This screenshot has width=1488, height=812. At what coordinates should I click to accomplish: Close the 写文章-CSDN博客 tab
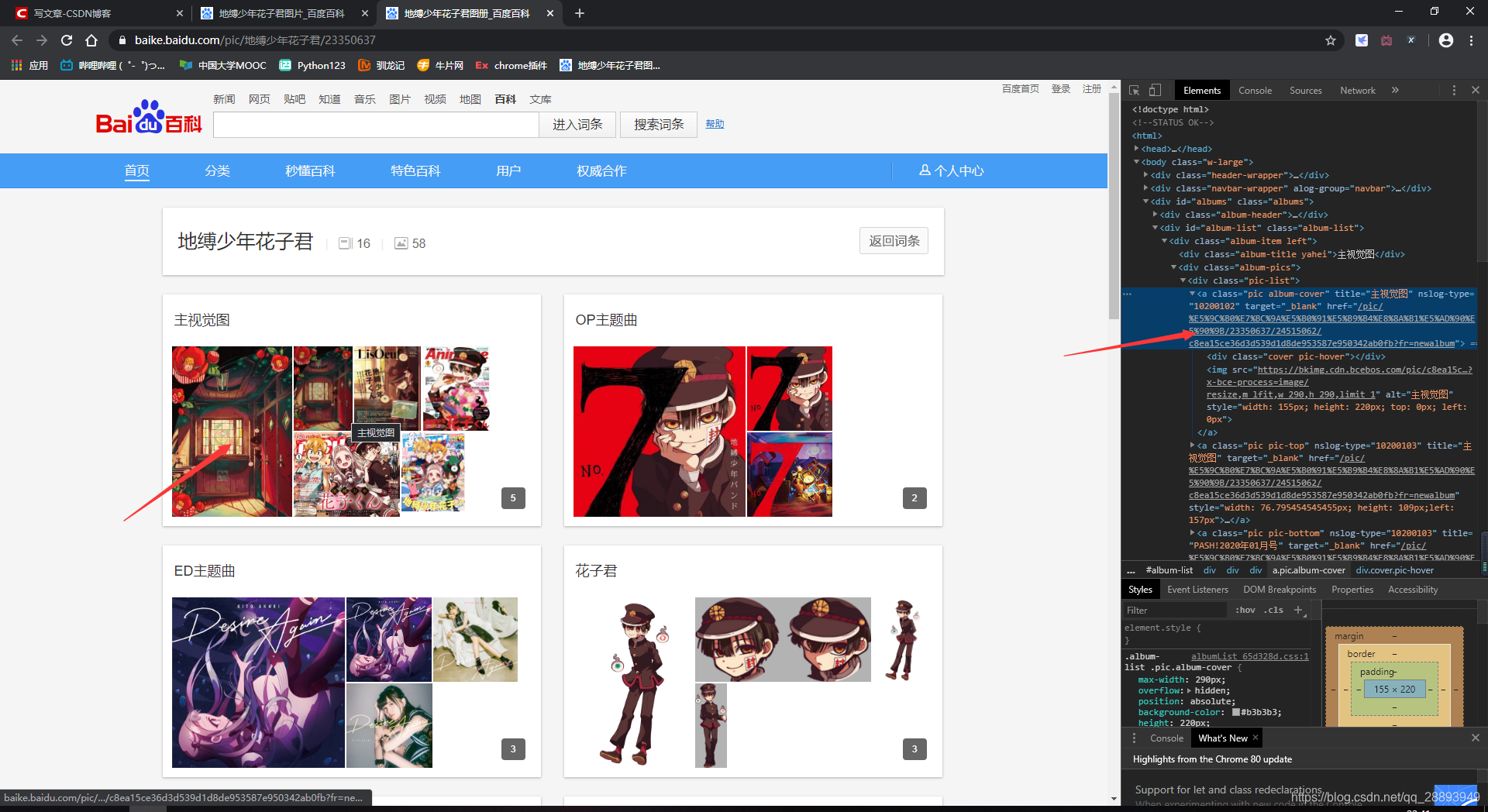coord(180,13)
